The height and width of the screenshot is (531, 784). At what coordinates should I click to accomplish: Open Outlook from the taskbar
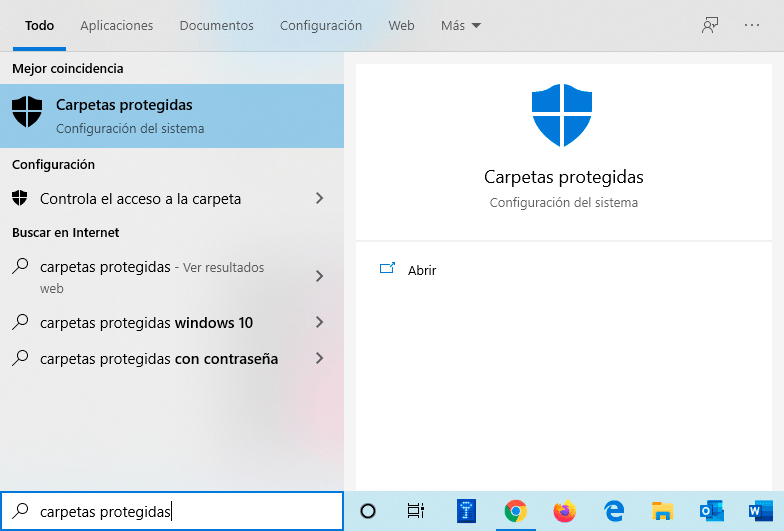click(712, 511)
